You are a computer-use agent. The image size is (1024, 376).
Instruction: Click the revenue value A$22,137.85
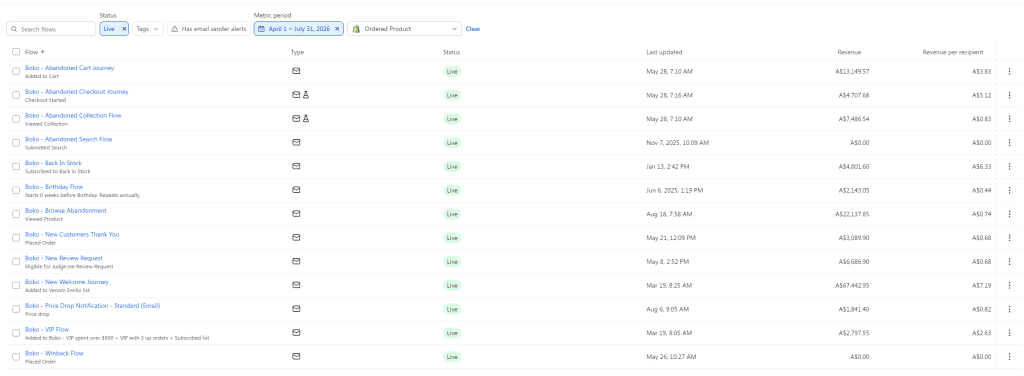[852, 214]
